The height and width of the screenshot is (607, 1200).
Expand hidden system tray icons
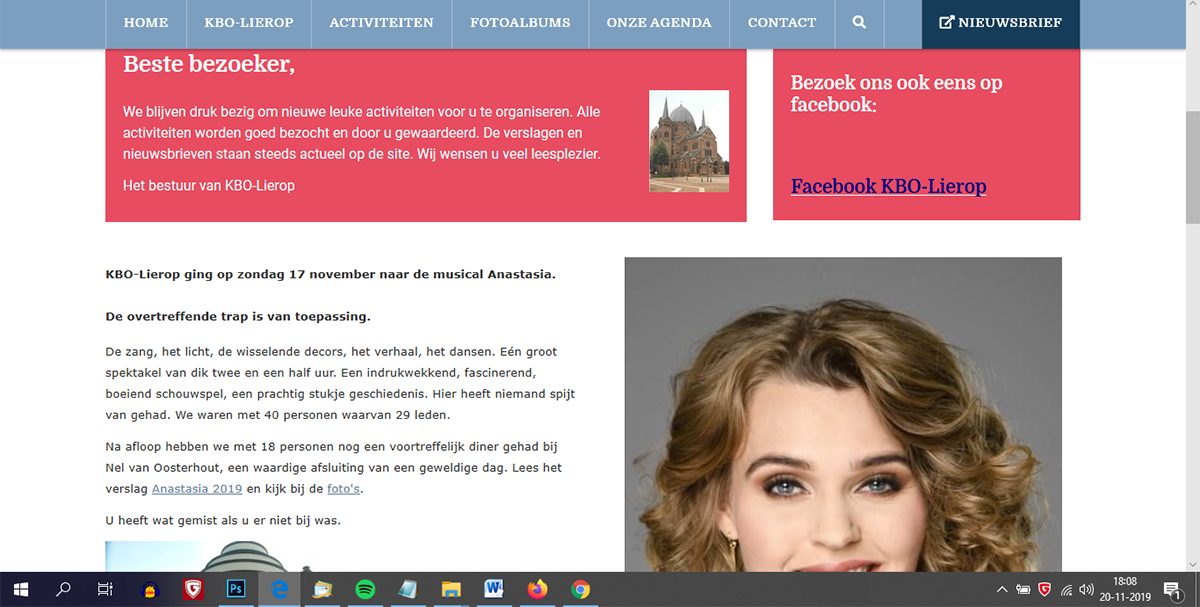(1003, 590)
